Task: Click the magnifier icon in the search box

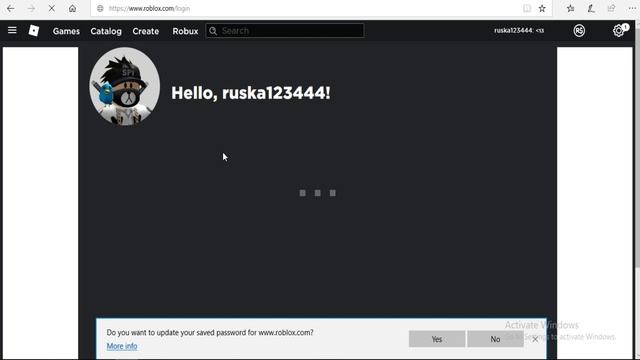Action: pyautogui.click(x=213, y=31)
